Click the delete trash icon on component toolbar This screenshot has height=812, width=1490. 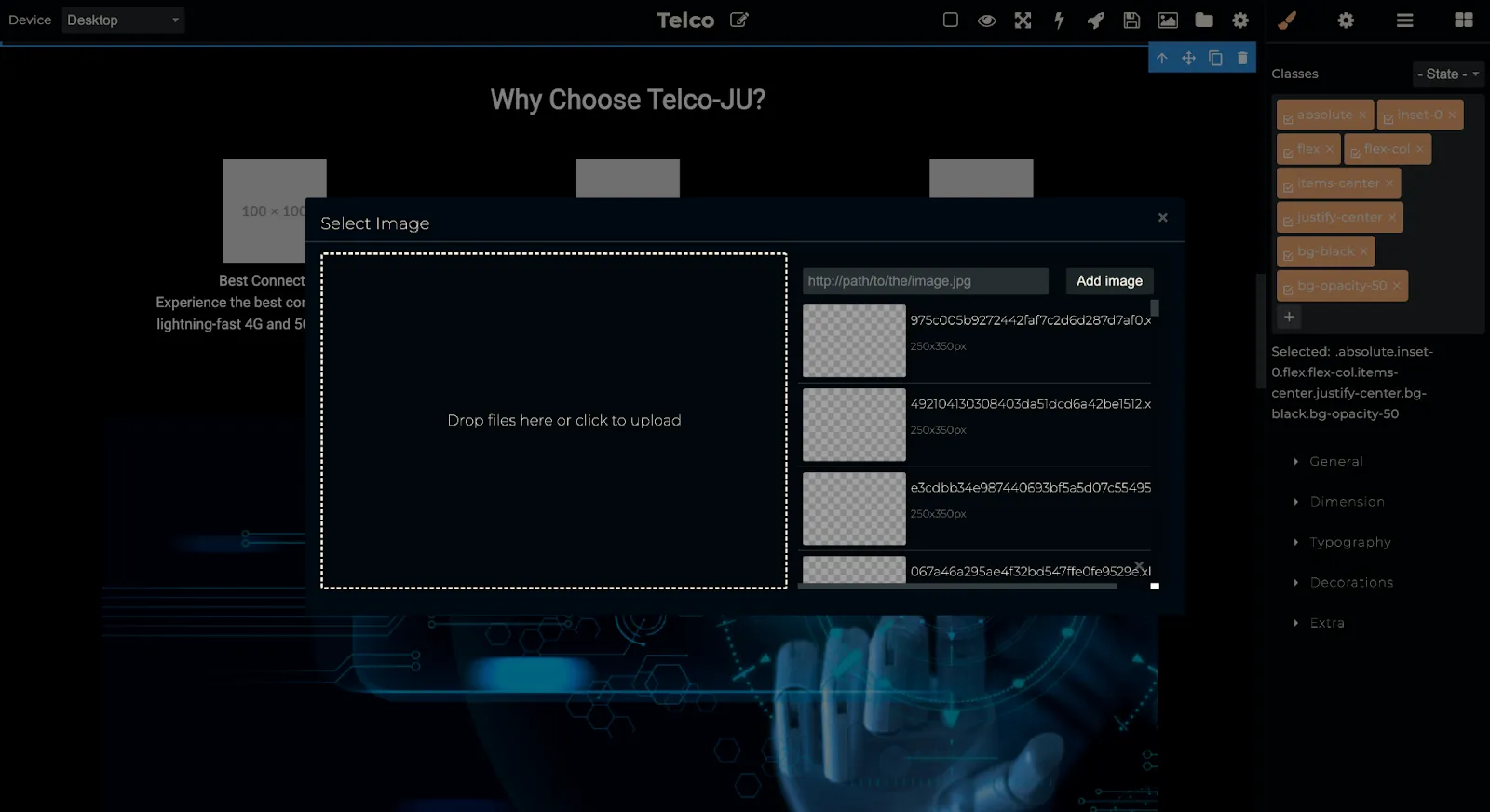click(1242, 58)
